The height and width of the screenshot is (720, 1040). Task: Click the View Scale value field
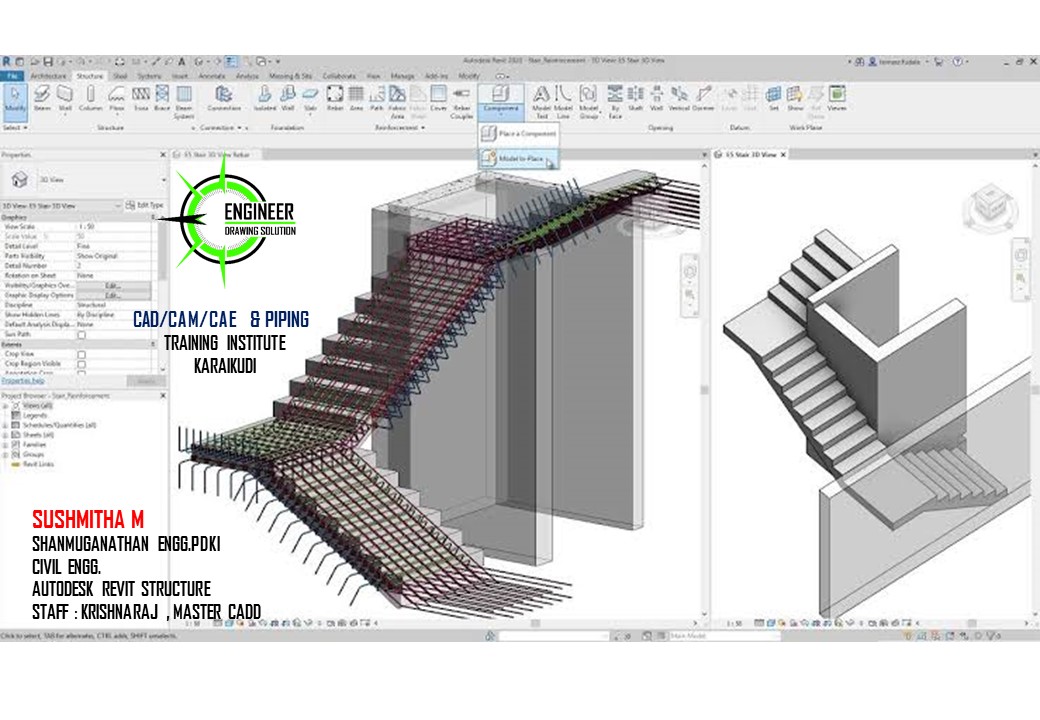[115, 227]
